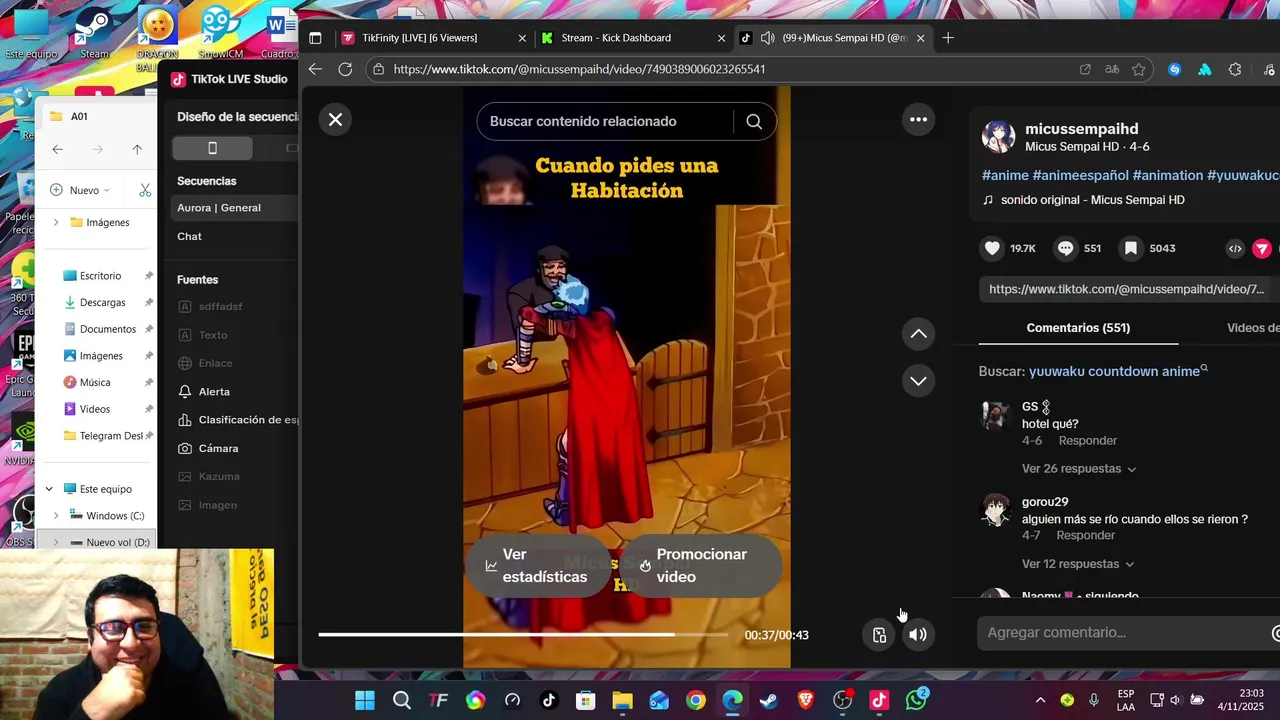Click the translate icon in the address bar
The height and width of the screenshot is (720, 1280).
click(x=1112, y=69)
